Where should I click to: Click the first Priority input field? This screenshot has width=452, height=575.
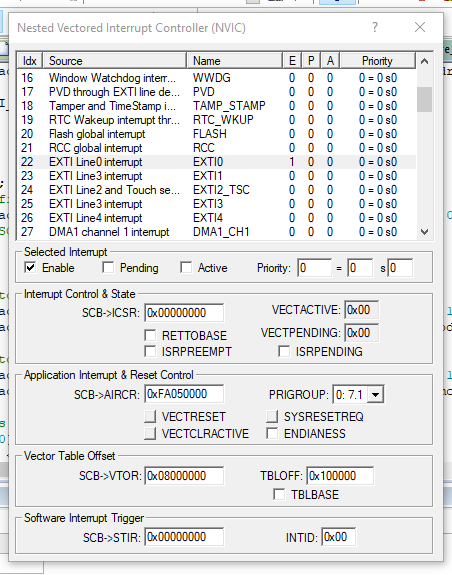(x=315, y=268)
